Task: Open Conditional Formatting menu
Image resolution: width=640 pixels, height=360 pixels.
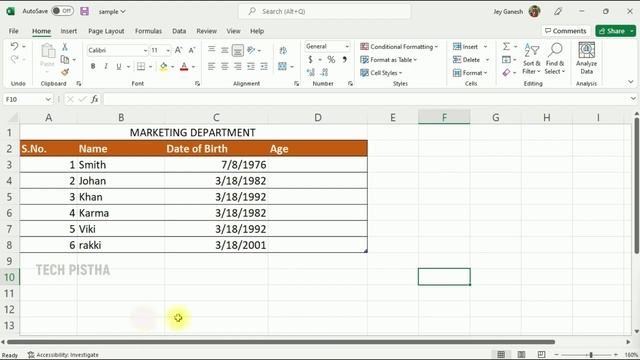Action: [x=399, y=47]
